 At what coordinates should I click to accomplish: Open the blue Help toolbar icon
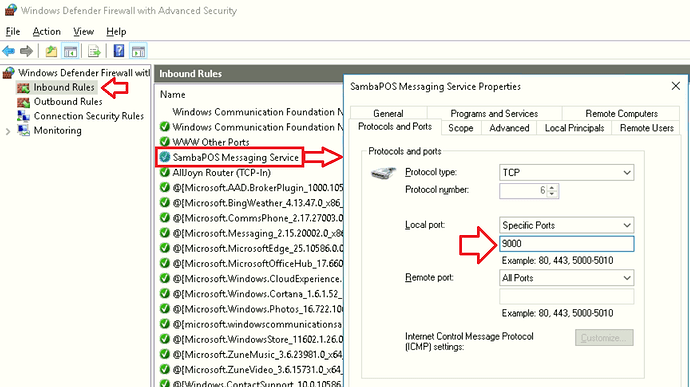[119, 51]
